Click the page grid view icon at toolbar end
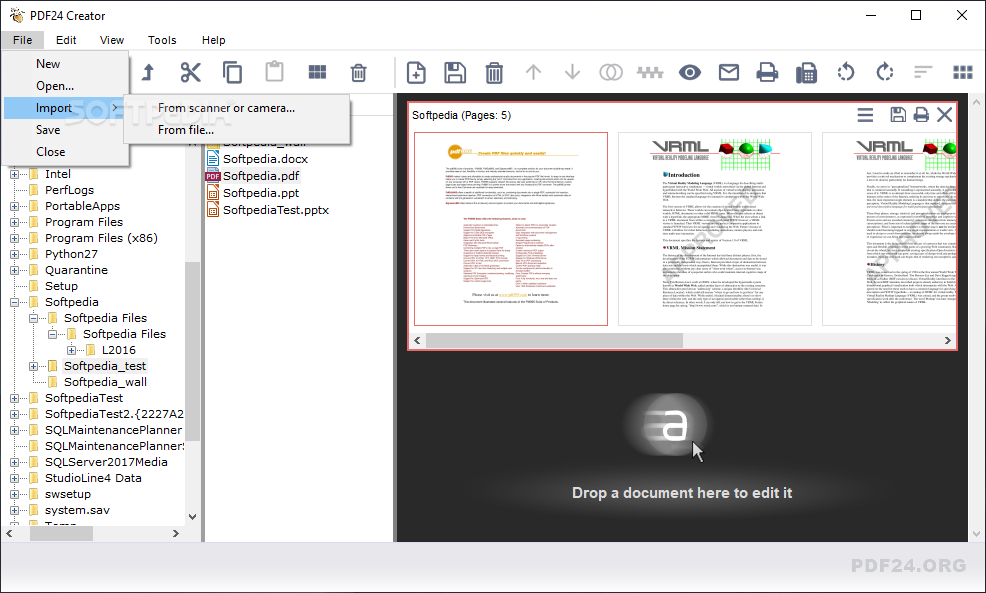Screen dimensions: 986x593 pos(963,72)
